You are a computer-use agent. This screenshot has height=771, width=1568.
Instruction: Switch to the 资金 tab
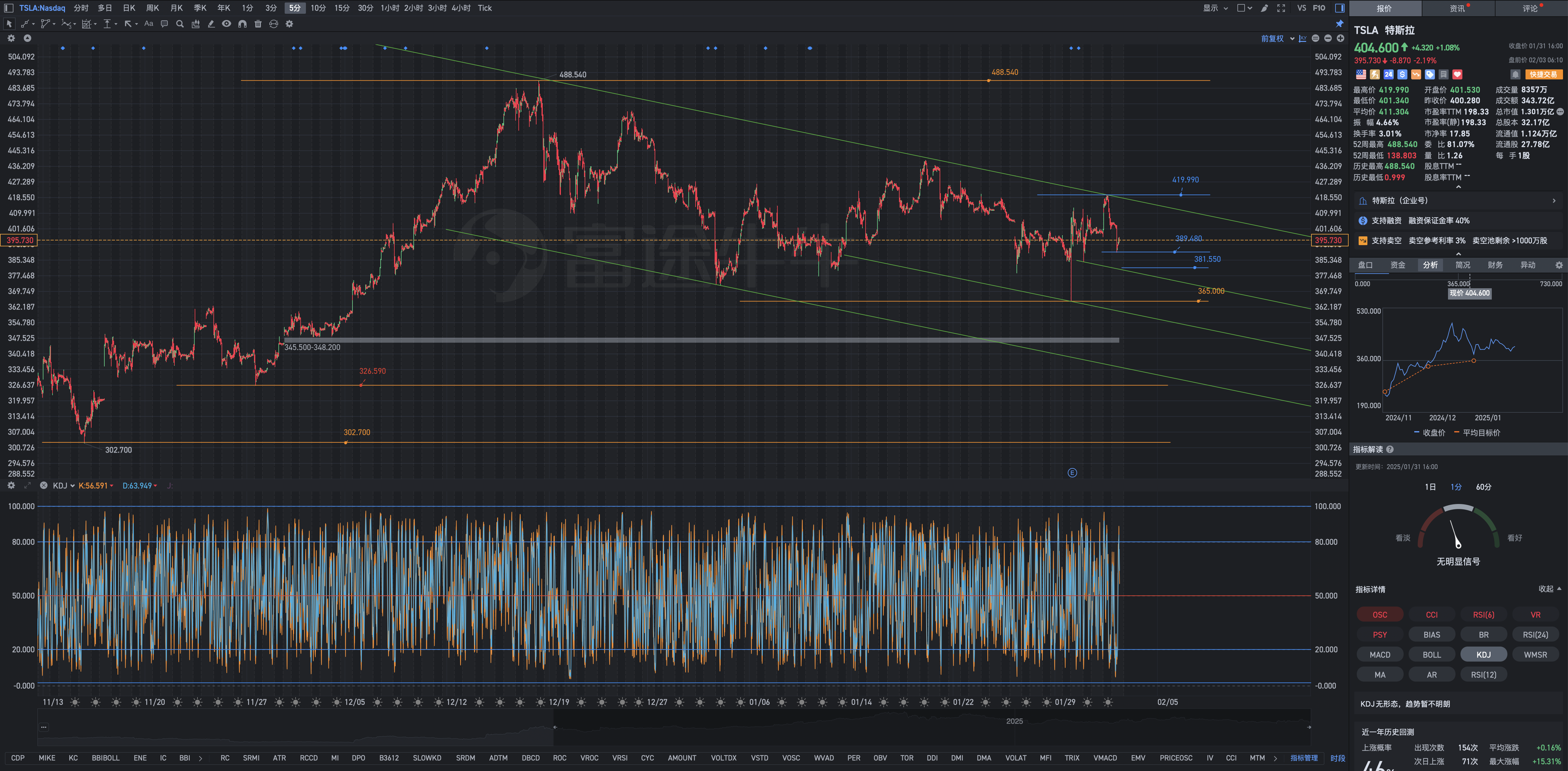(x=1398, y=265)
